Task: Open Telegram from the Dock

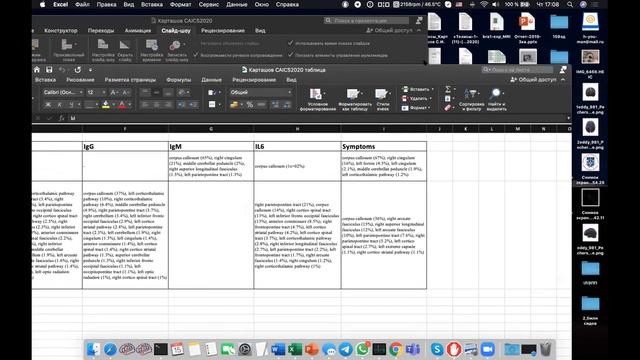Action: (346, 349)
